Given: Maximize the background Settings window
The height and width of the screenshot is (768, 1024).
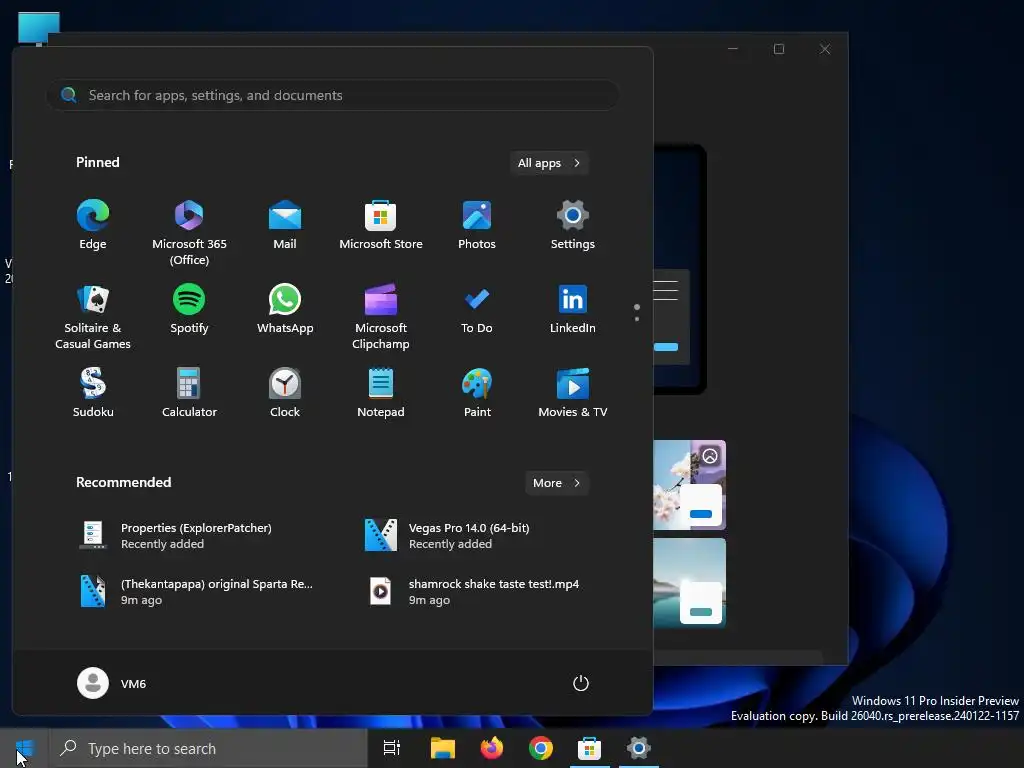Looking at the screenshot, I should click(x=778, y=49).
